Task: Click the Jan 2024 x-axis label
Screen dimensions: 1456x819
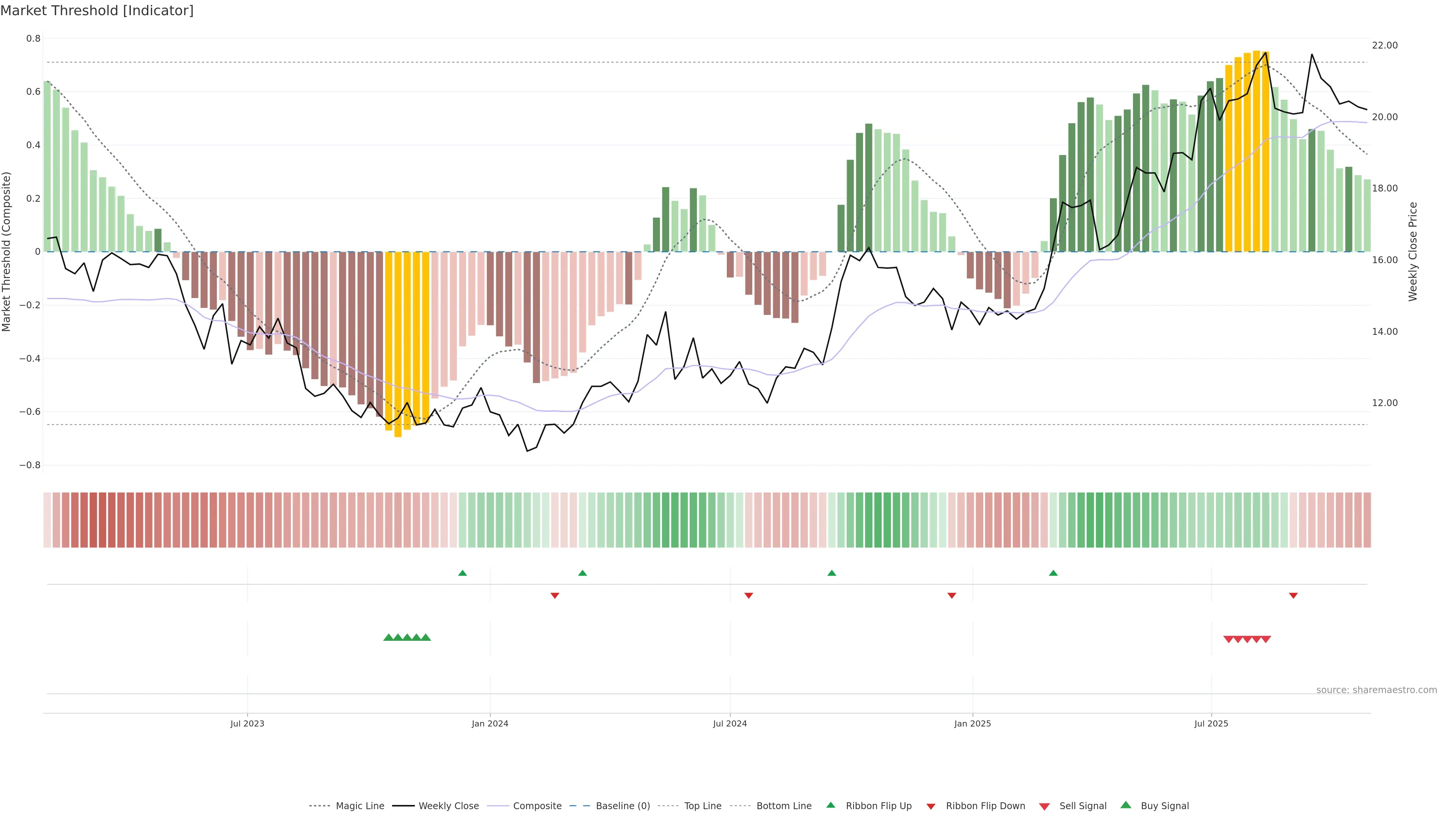Action: click(x=490, y=723)
